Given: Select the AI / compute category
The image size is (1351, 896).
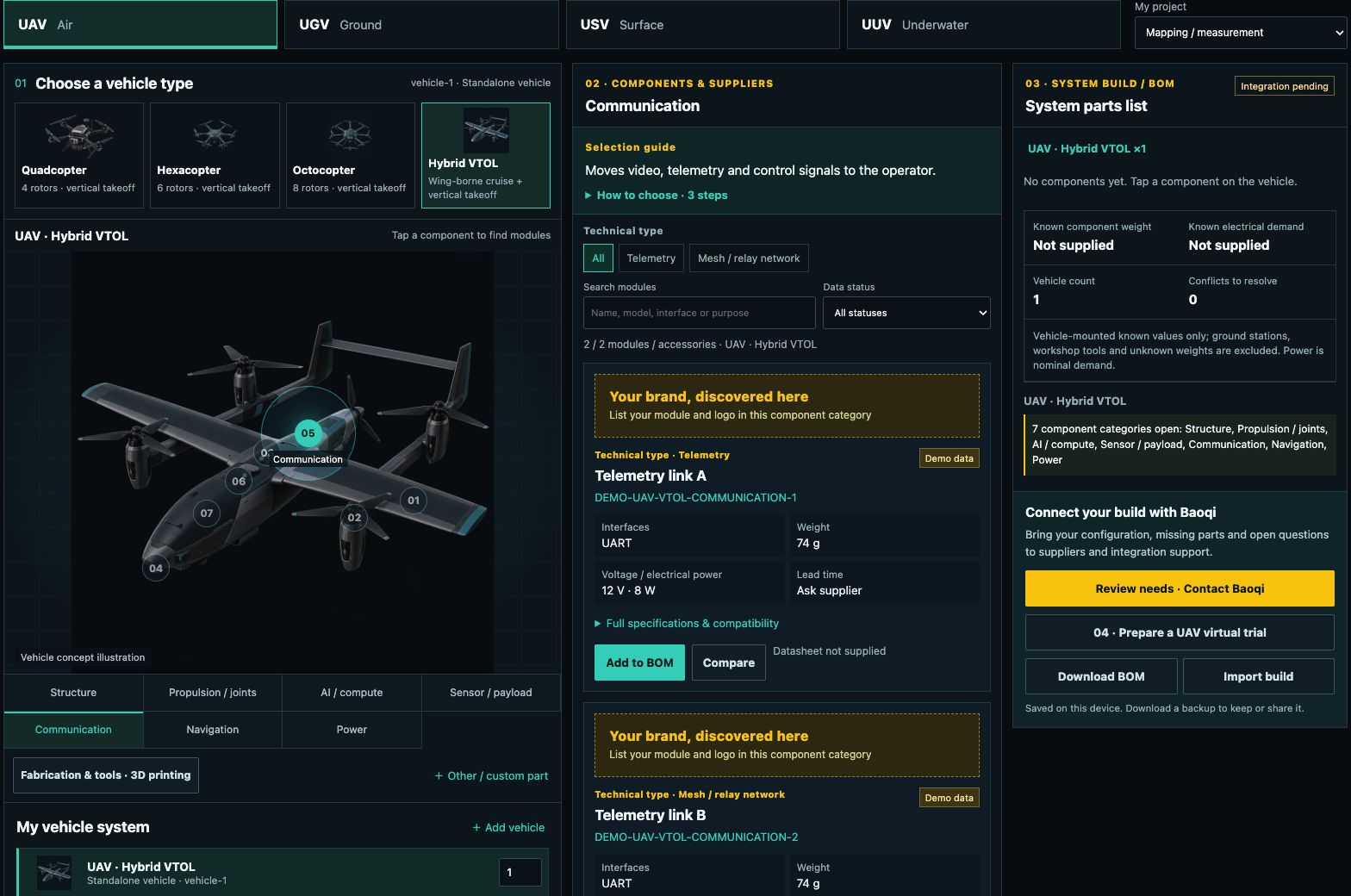Looking at the screenshot, I should [352, 693].
